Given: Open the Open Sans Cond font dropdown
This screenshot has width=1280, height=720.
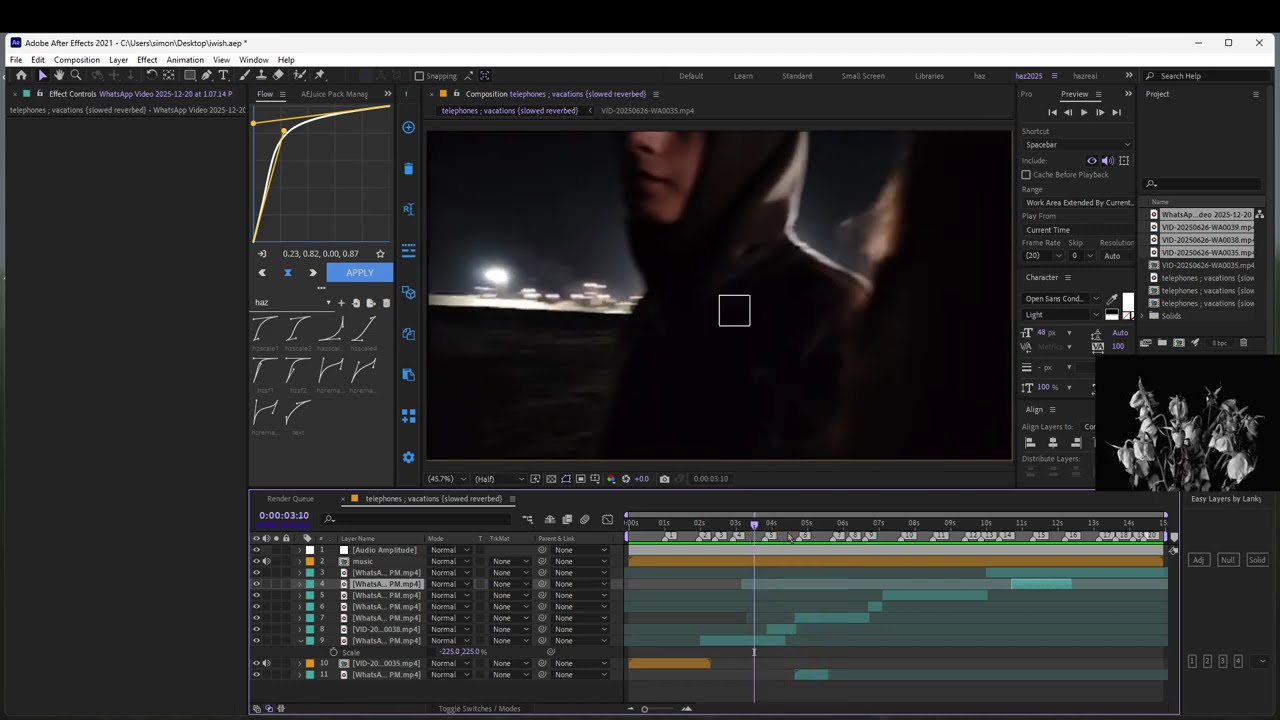Looking at the screenshot, I should [1061, 299].
